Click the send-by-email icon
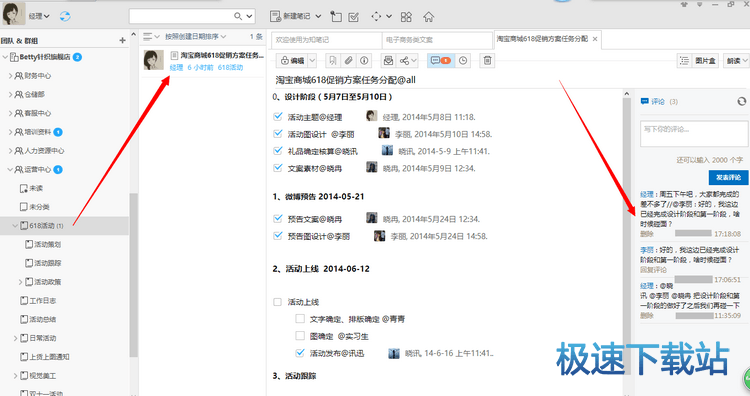 (x=388, y=61)
